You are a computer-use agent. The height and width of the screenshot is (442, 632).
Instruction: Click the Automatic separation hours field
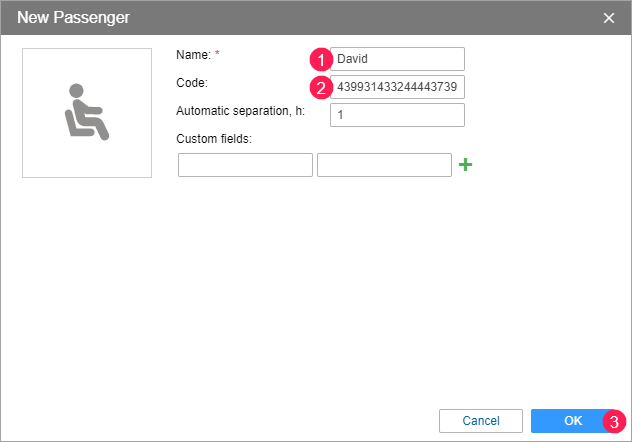(x=397, y=115)
